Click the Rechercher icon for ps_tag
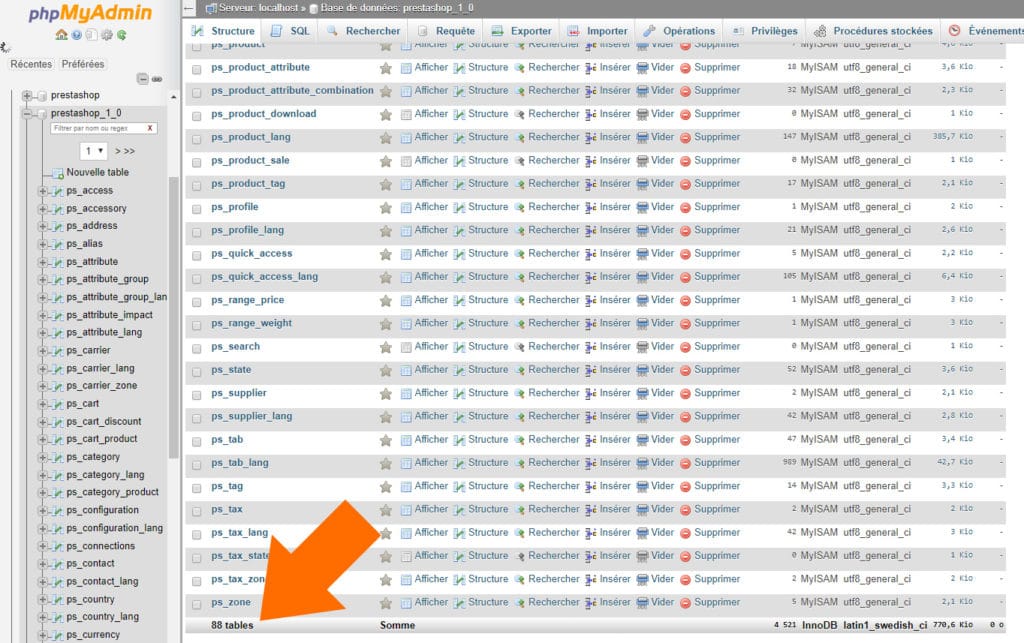This screenshot has width=1024, height=643. point(520,487)
